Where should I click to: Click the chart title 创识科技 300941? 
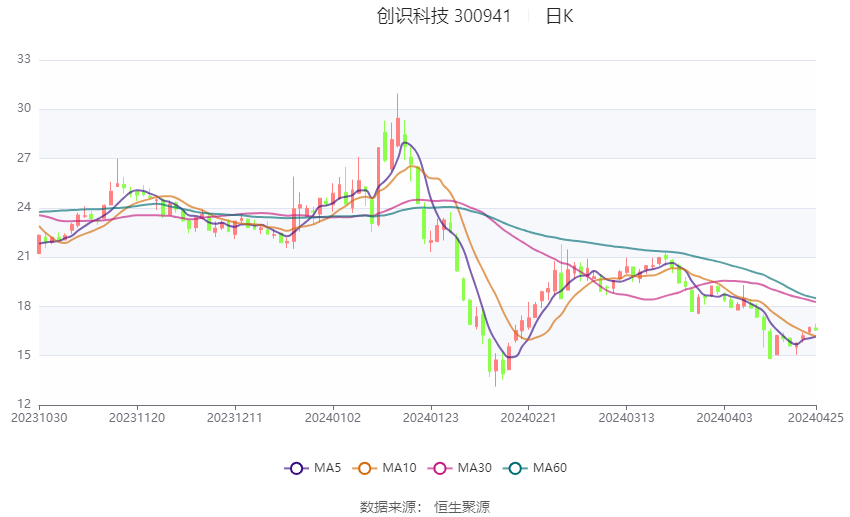(x=443, y=16)
